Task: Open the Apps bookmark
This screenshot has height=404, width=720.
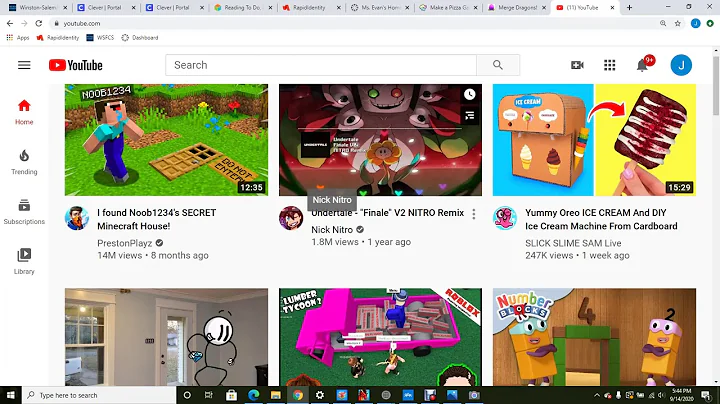Action: [x=18, y=38]
